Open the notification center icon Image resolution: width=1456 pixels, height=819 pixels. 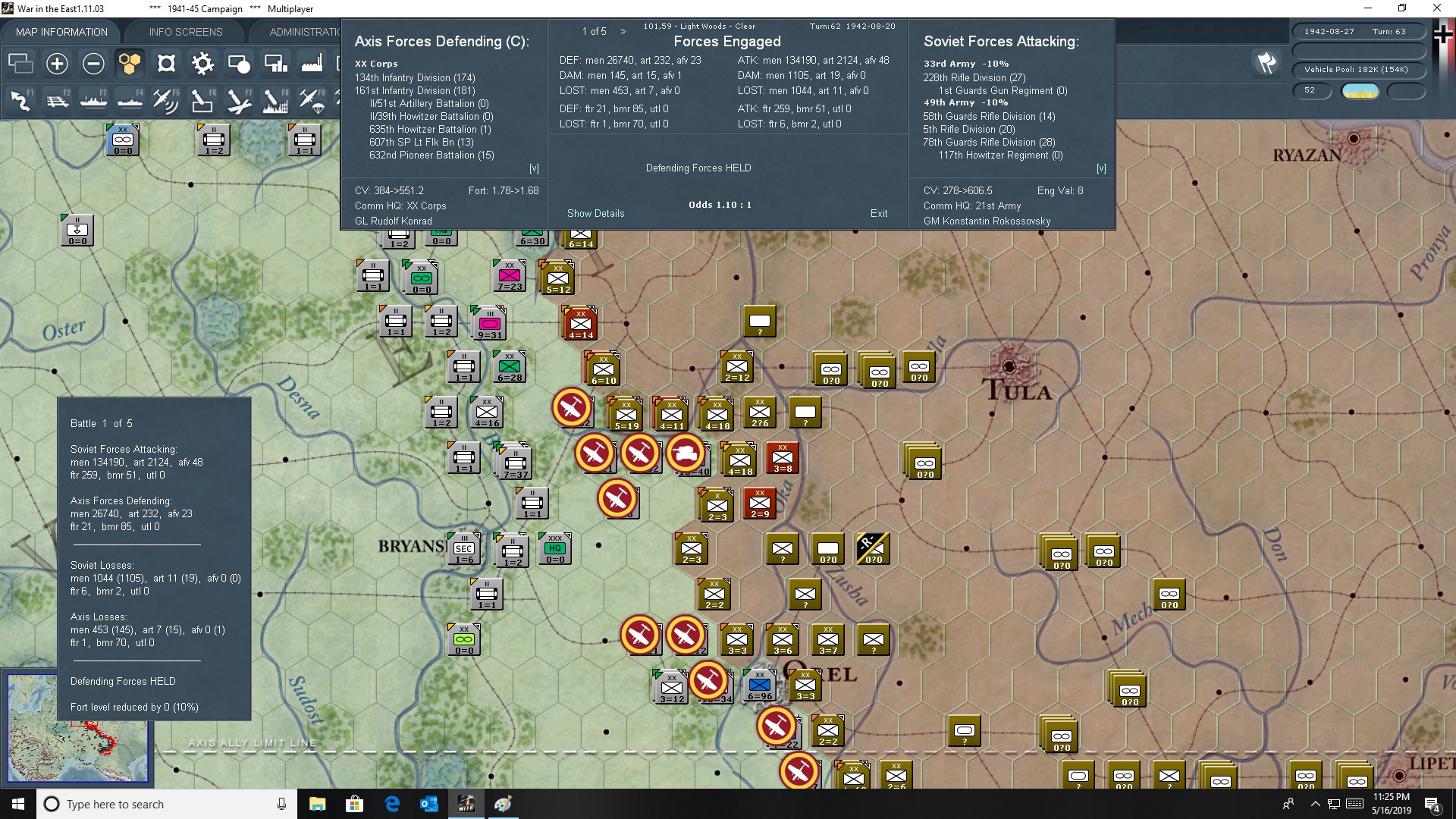pos(1432,805)
